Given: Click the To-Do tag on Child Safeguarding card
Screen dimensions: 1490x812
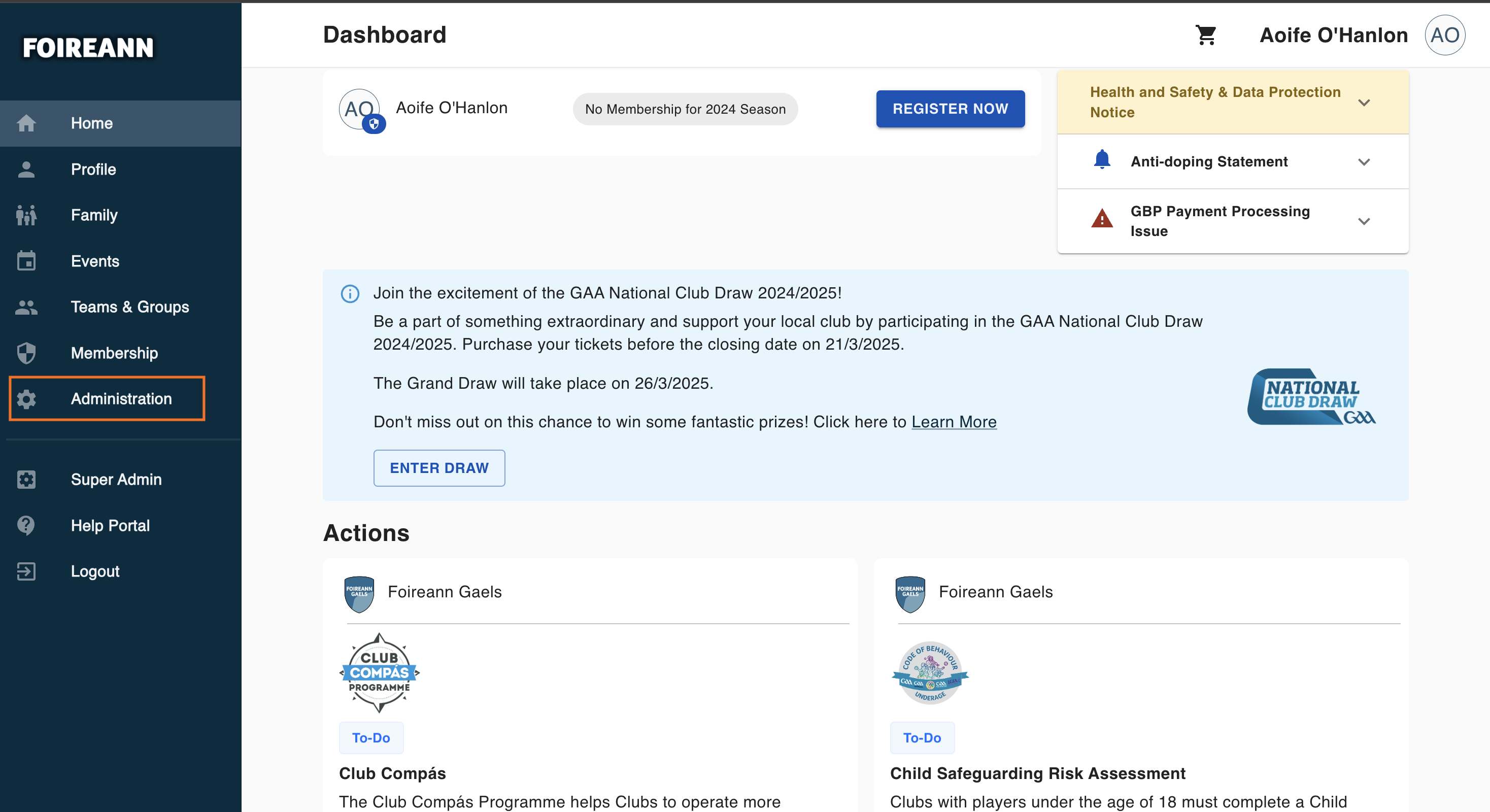Looking at the screenshot, I should tap(922, 737).
